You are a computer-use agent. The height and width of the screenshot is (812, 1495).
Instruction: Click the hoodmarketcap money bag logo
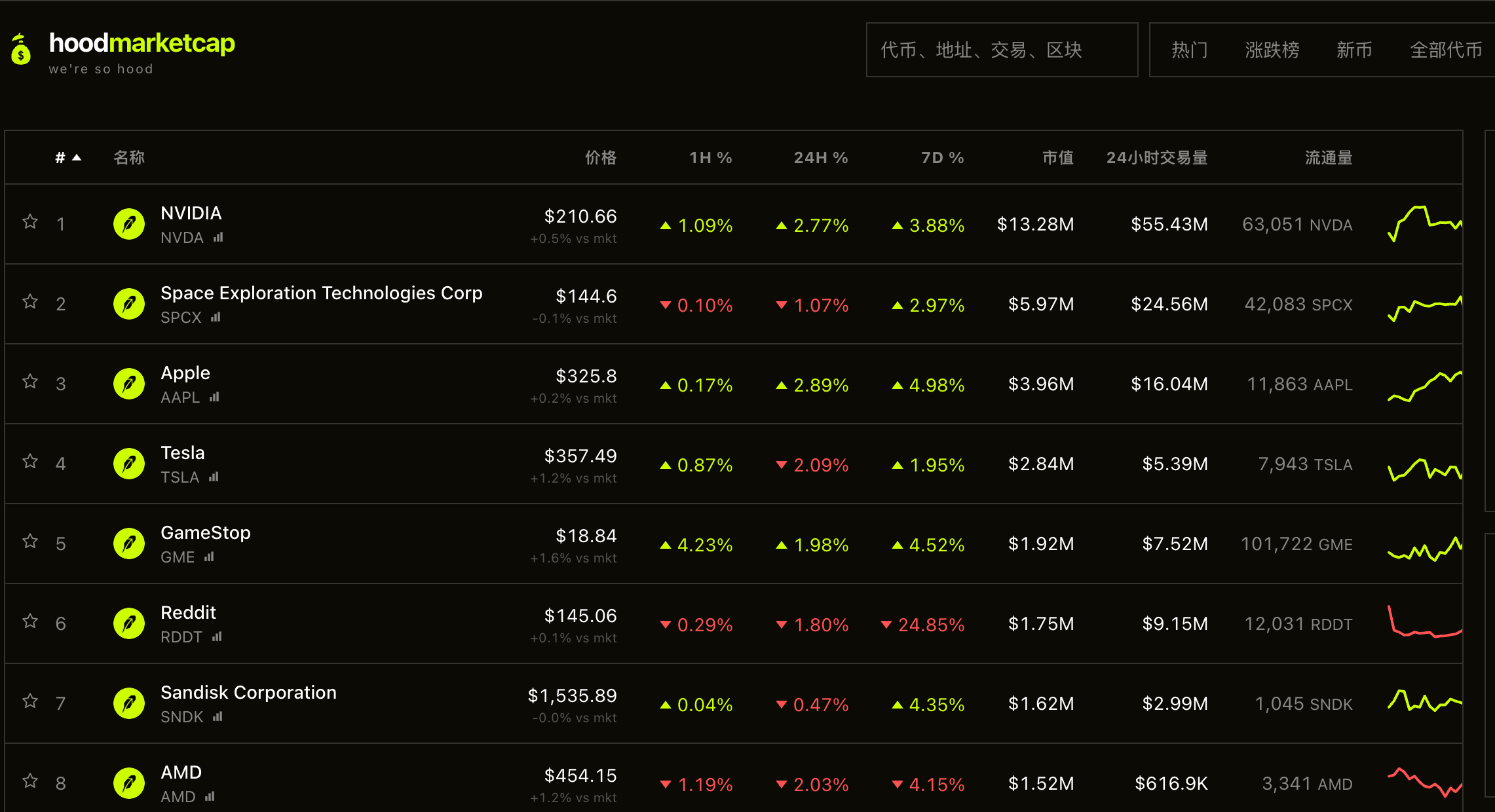point(21,49)
